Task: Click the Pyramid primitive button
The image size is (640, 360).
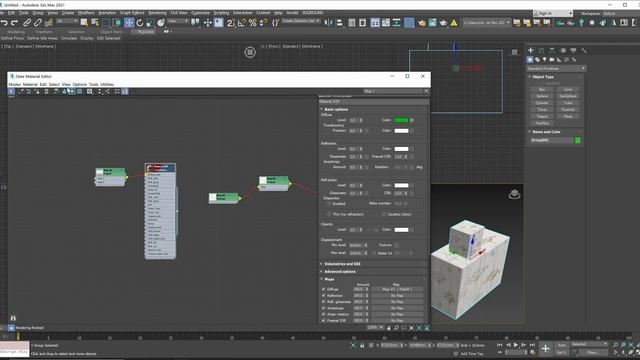Action: pos(568,110)
